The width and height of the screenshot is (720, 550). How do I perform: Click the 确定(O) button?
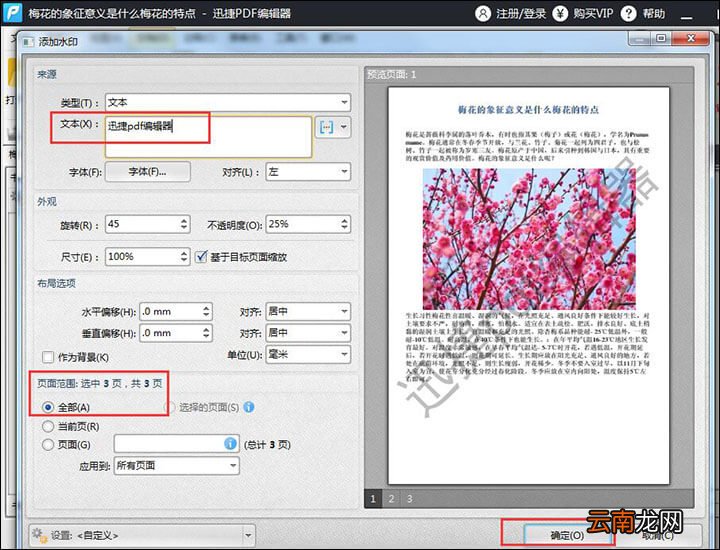567,535
